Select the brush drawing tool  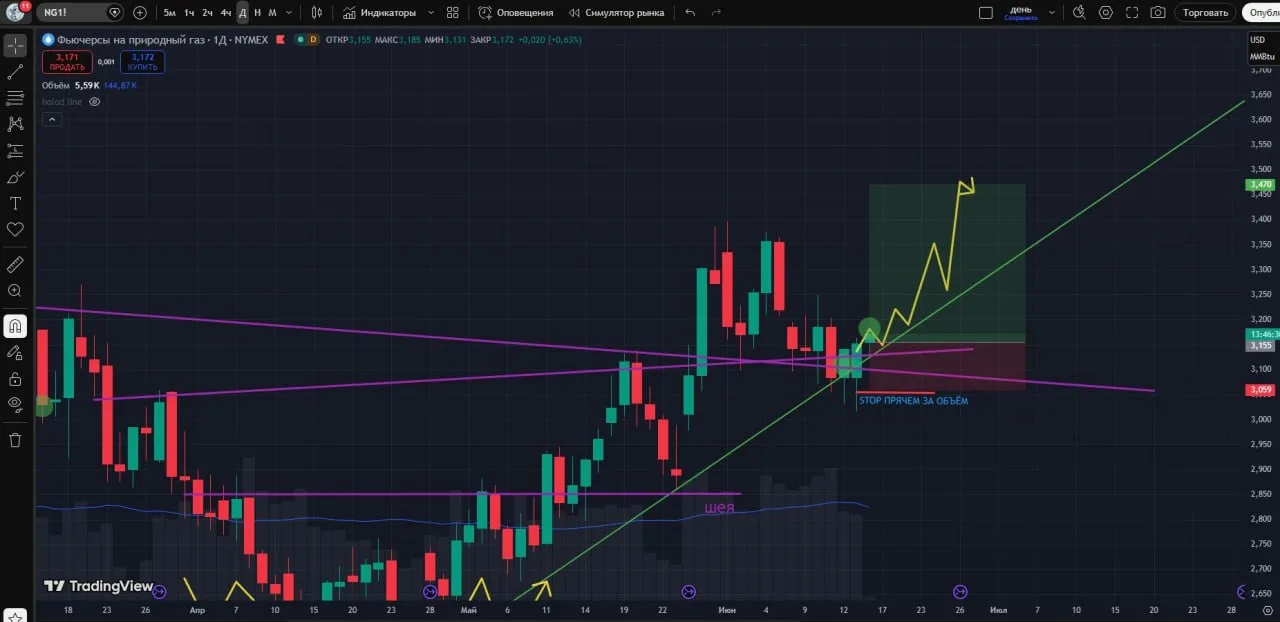click(x=15, y=177)
